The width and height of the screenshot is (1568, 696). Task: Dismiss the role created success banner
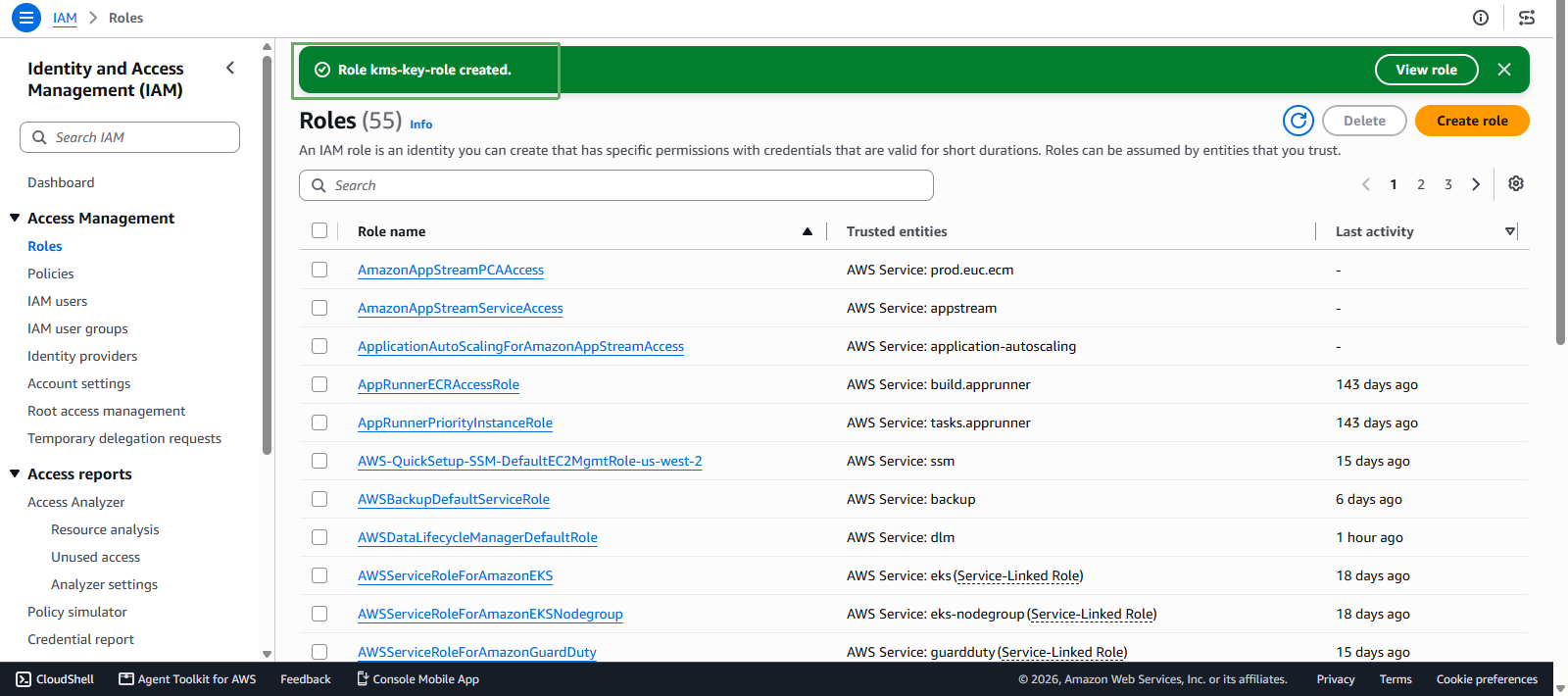click(x=1504, y=70)
